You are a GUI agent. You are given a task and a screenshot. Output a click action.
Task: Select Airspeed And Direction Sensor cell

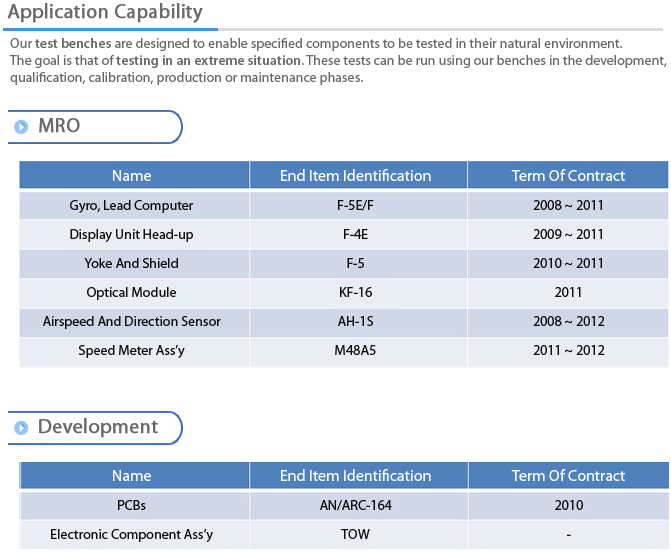point(134,322)
